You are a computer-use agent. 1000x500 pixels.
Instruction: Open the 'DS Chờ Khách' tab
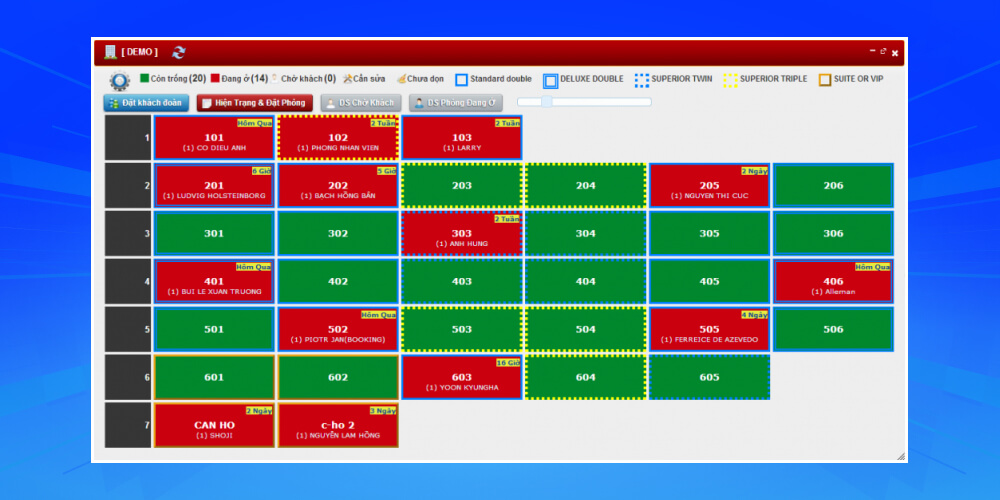pyautogui.click(x=361, y=102)
